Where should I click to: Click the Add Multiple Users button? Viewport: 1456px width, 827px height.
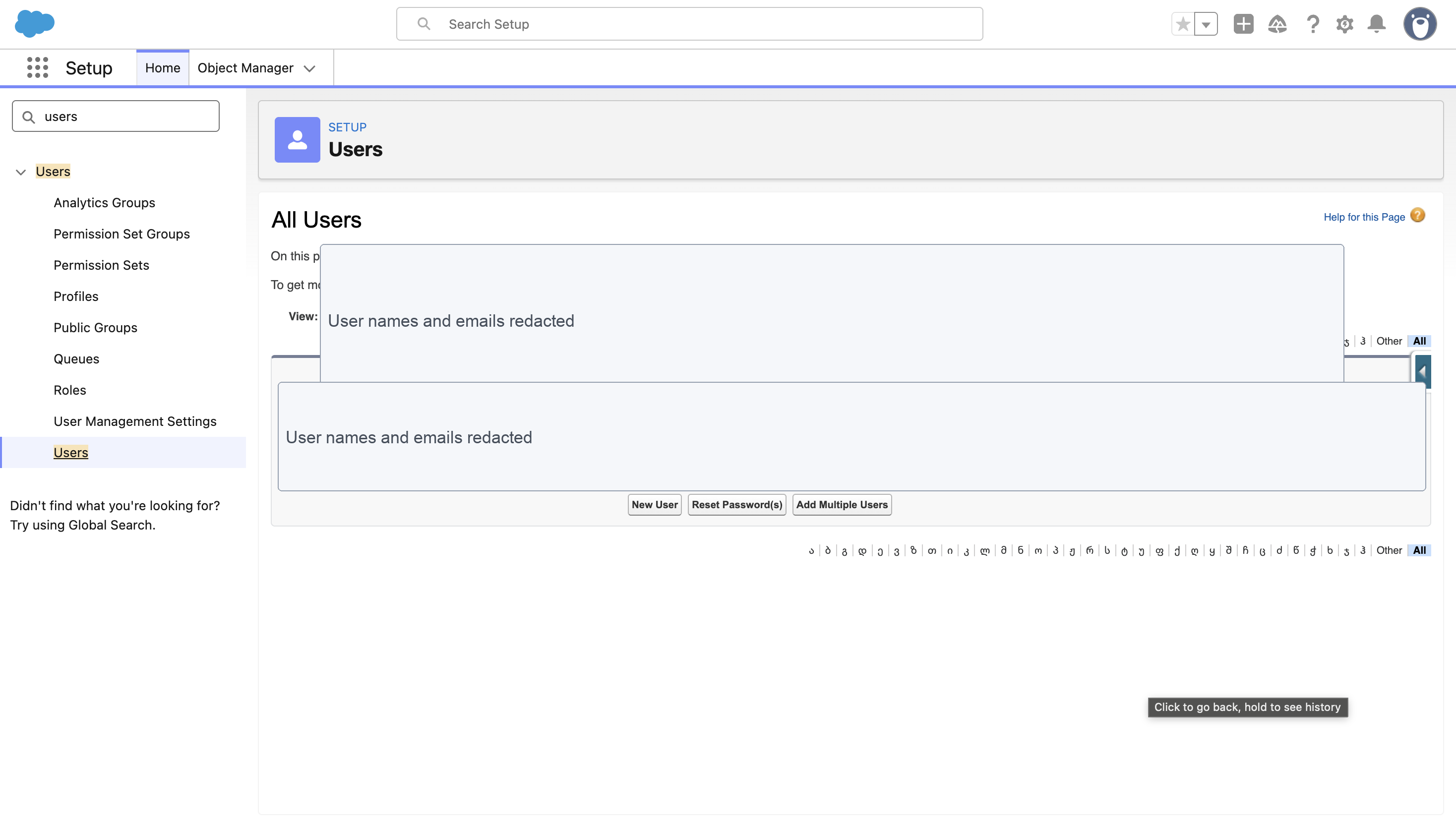(842, 504)
